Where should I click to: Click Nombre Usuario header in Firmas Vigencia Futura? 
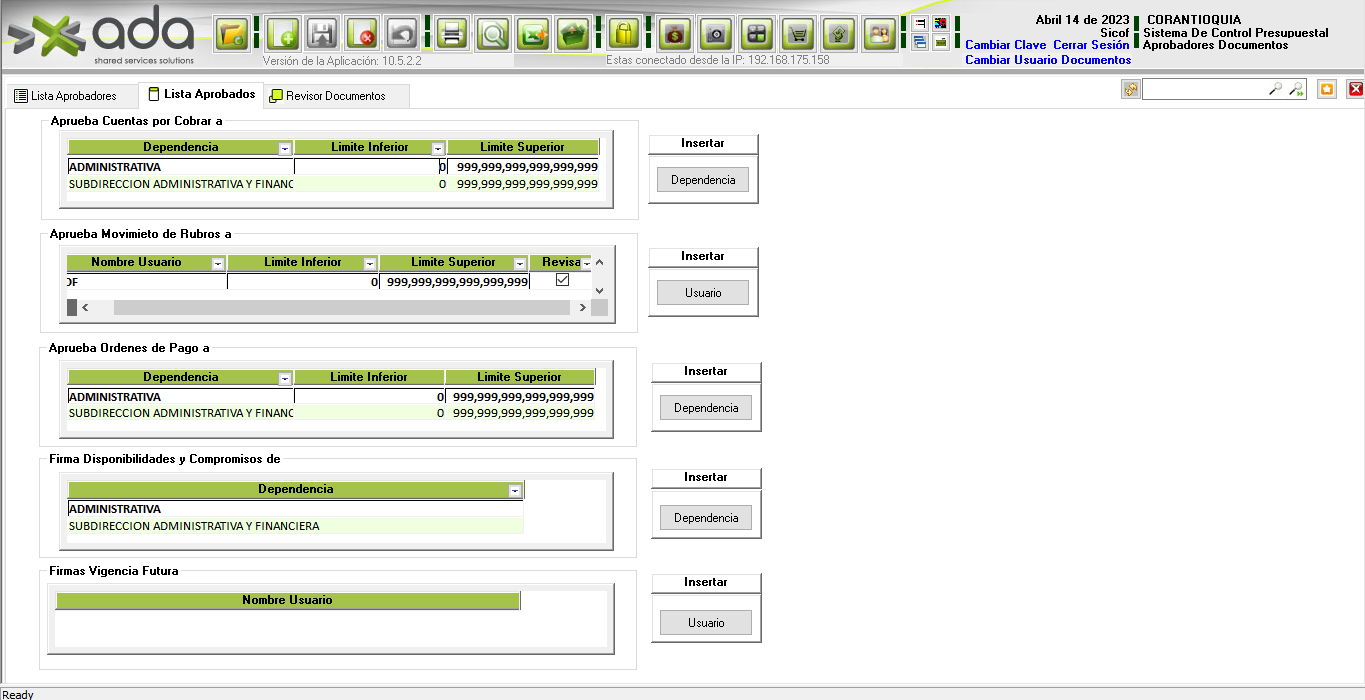[287, 600]
